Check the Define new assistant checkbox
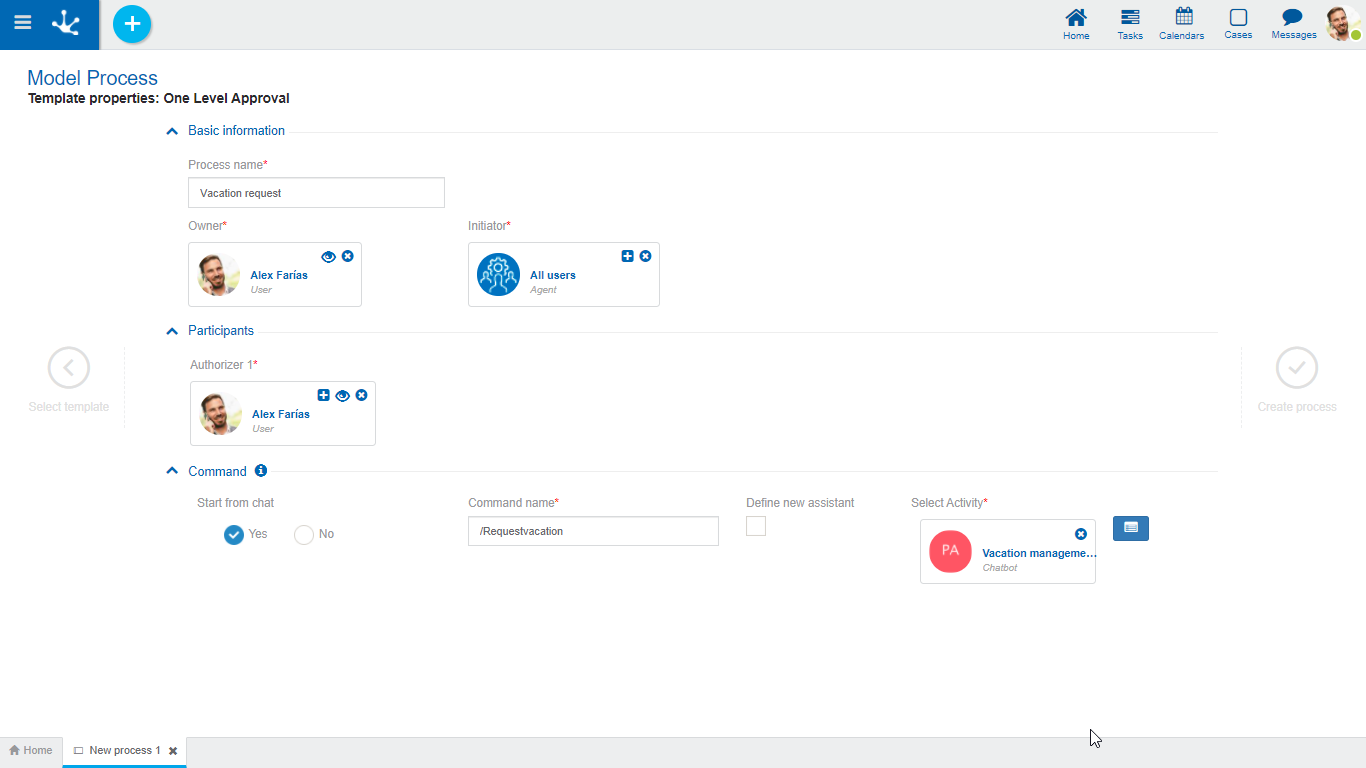The width and height of the screenshot is (1366, 768). pyautogui.click(x=756, y=526)
